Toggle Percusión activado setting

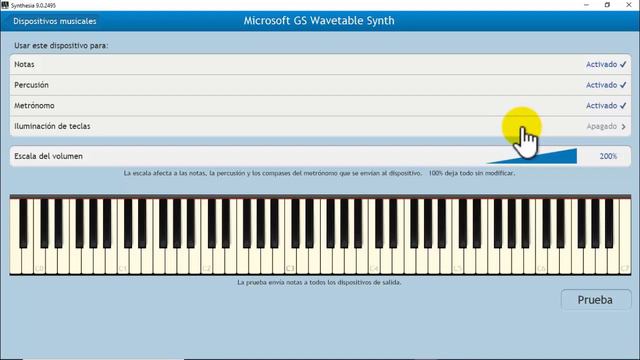pyautogui.click(x=320, y=85)
